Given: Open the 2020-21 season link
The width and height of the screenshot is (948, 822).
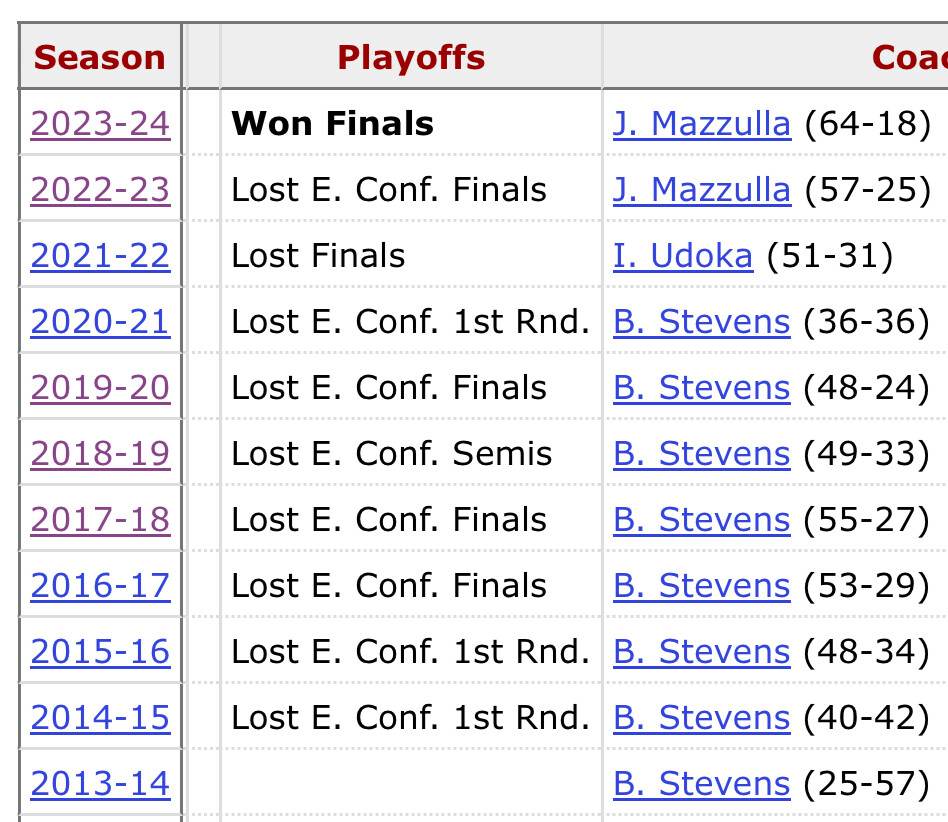Looking at the screenshot, I should [100, 322].
